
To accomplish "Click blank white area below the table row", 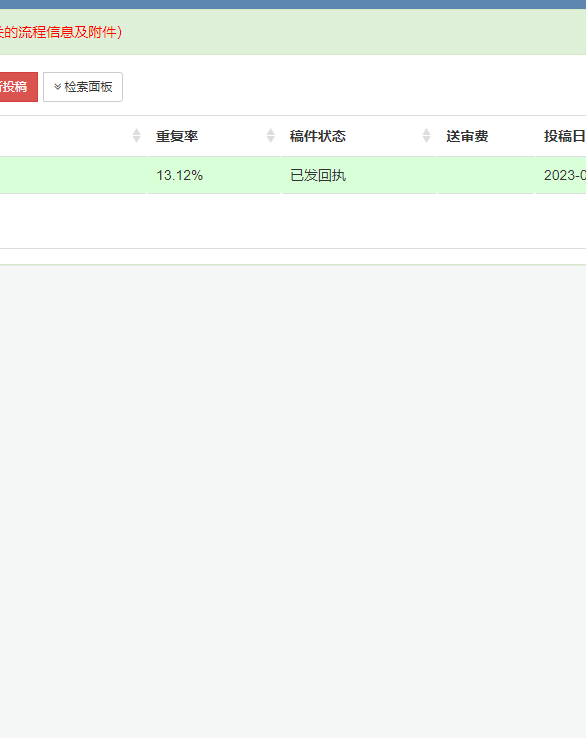I will (293, 220).
